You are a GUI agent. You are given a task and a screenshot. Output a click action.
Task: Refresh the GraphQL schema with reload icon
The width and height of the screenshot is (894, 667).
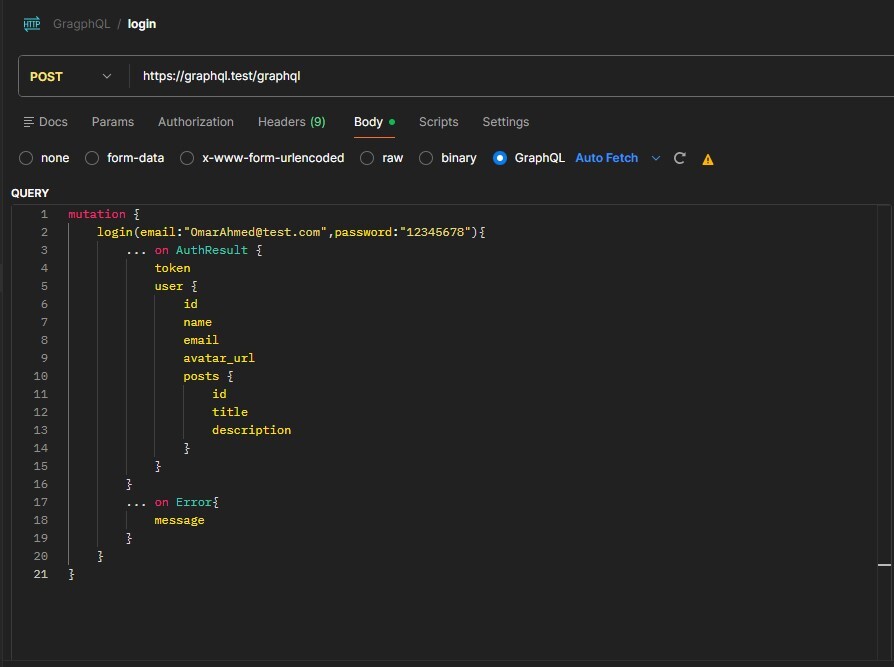pyautogui.click(x=679, y=158)
